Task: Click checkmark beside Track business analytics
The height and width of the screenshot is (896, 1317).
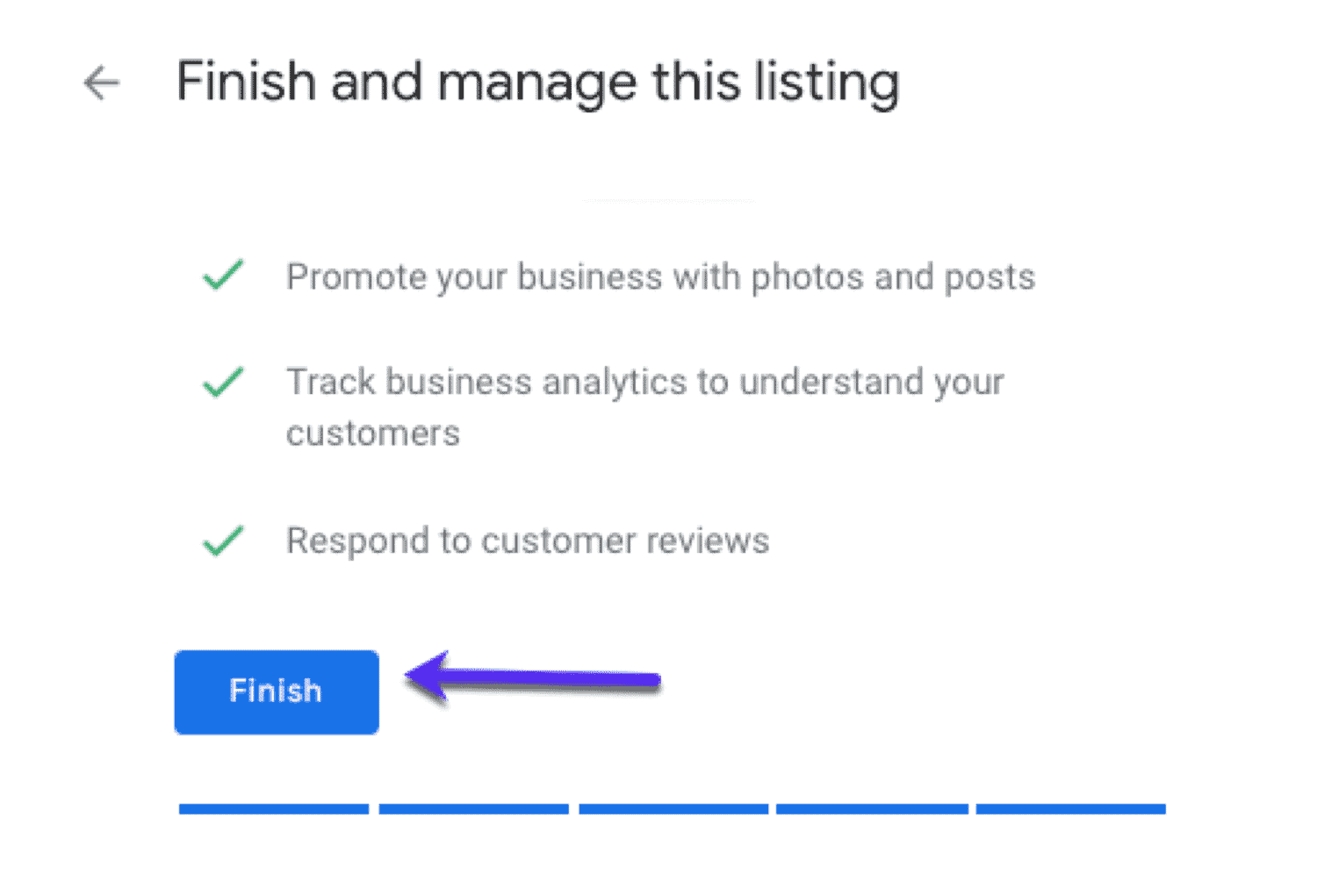Action: pyautogui.click(x=223, y=383)
